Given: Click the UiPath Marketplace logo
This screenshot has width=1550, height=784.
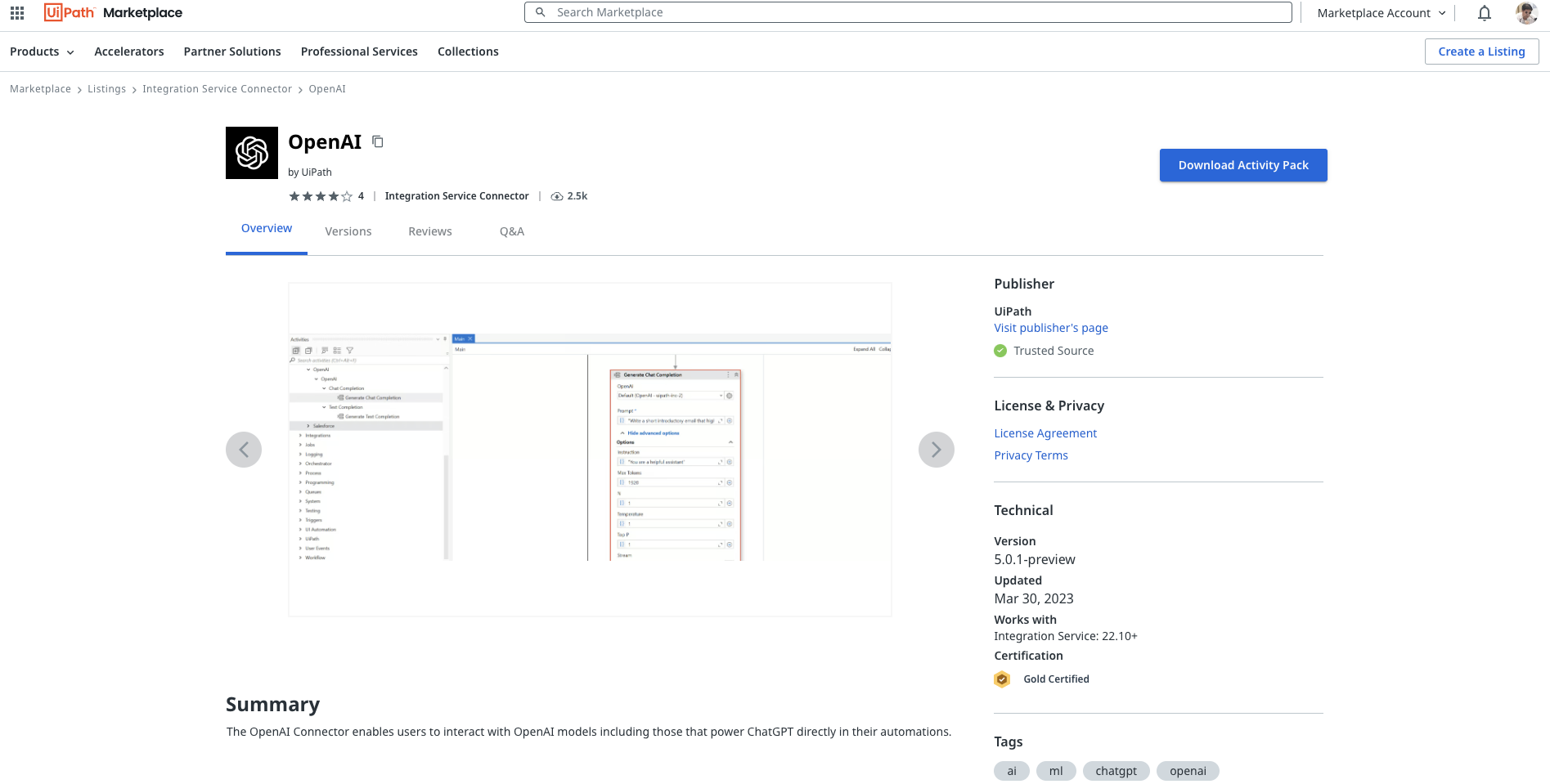Looking at the screenshot, I should tap(113, 12).
